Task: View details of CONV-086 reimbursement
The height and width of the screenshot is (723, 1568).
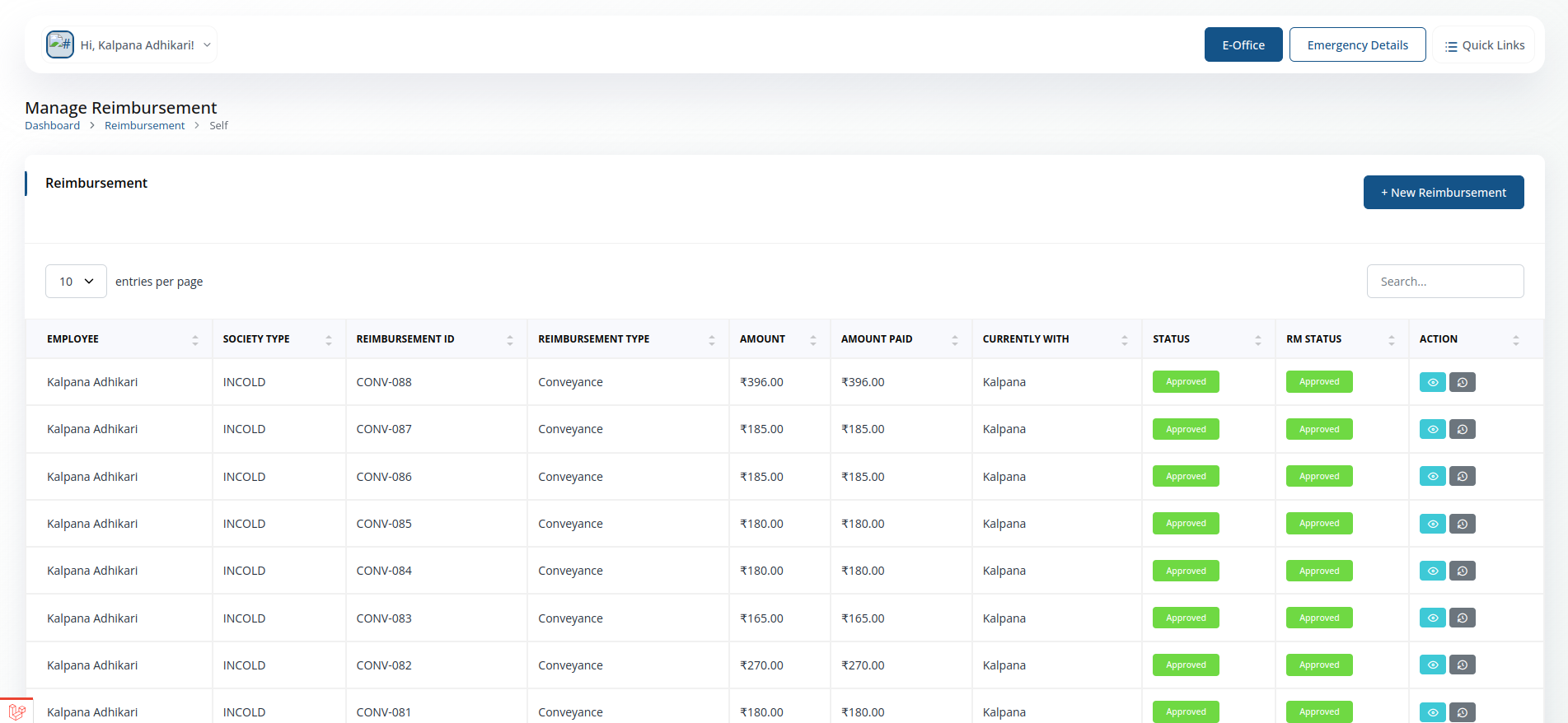Action: pos(1432,476)
